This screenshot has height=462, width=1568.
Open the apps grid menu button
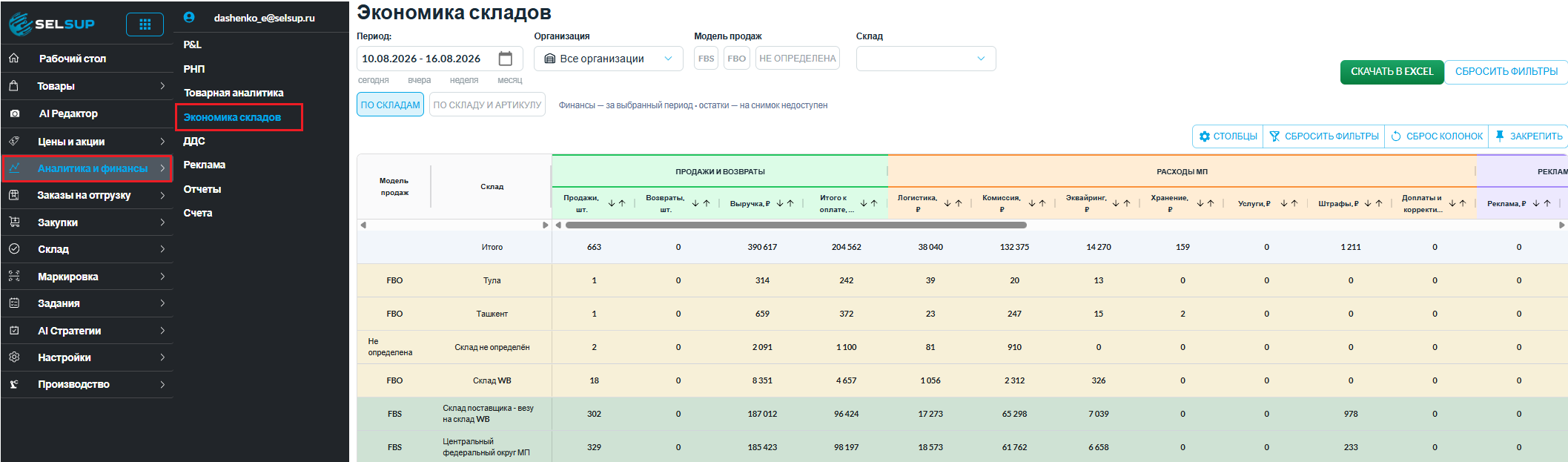click(x=145, y=24)
